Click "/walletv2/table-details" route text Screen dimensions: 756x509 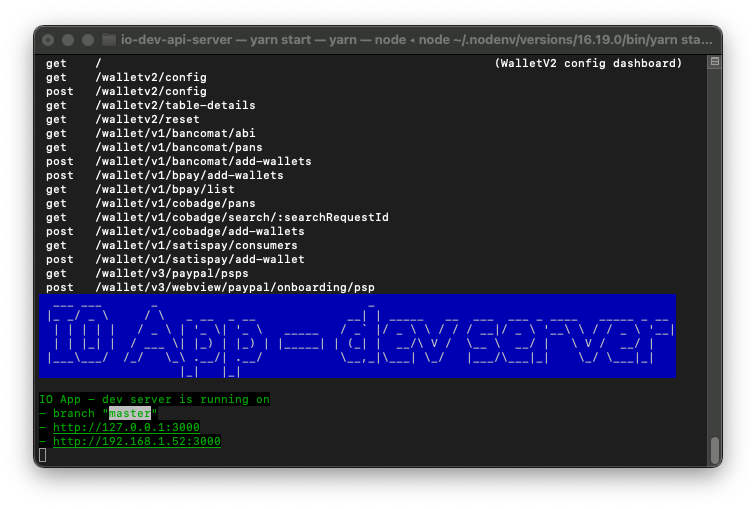[176, 105]
